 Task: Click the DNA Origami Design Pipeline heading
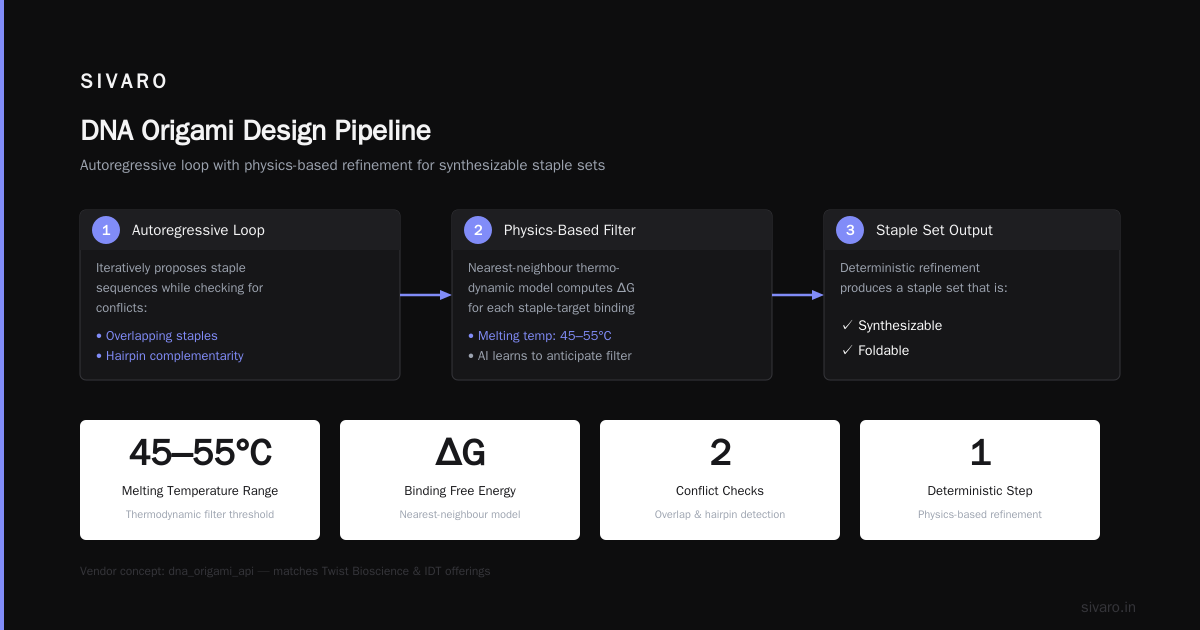coord(256,131)
